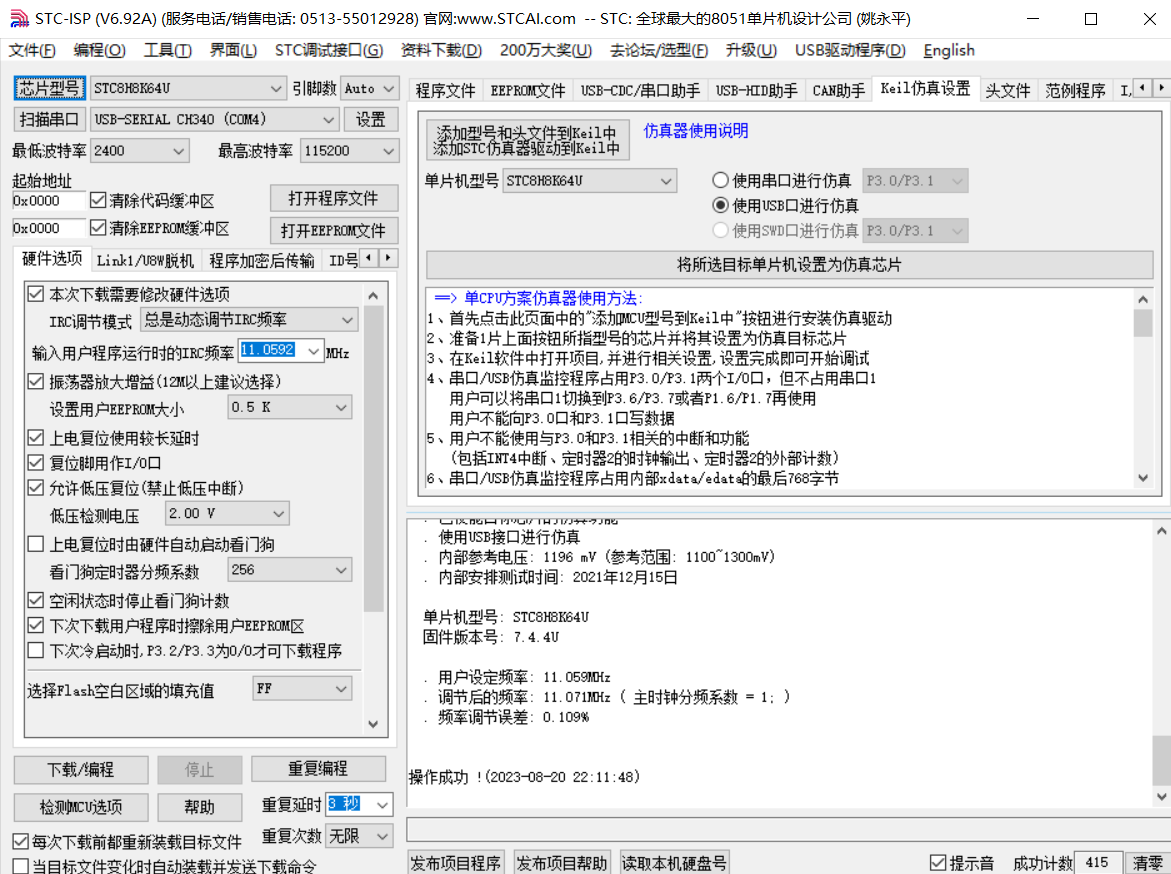This screenshot has height=874, width=1171.
Task: Click the emulator instructions scrollbar thumb
Action: [x=1143, y=323]
